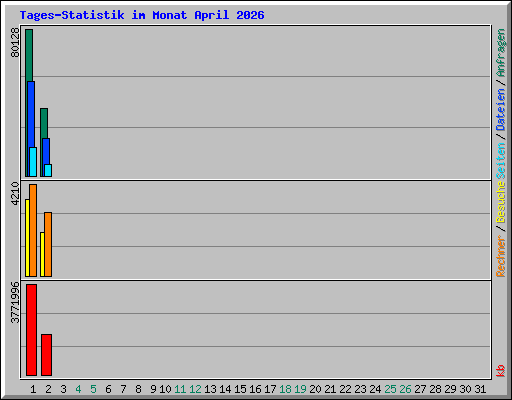Click the bottom axis value 3771996
This screenshot has height=400, width=512.
15,303
